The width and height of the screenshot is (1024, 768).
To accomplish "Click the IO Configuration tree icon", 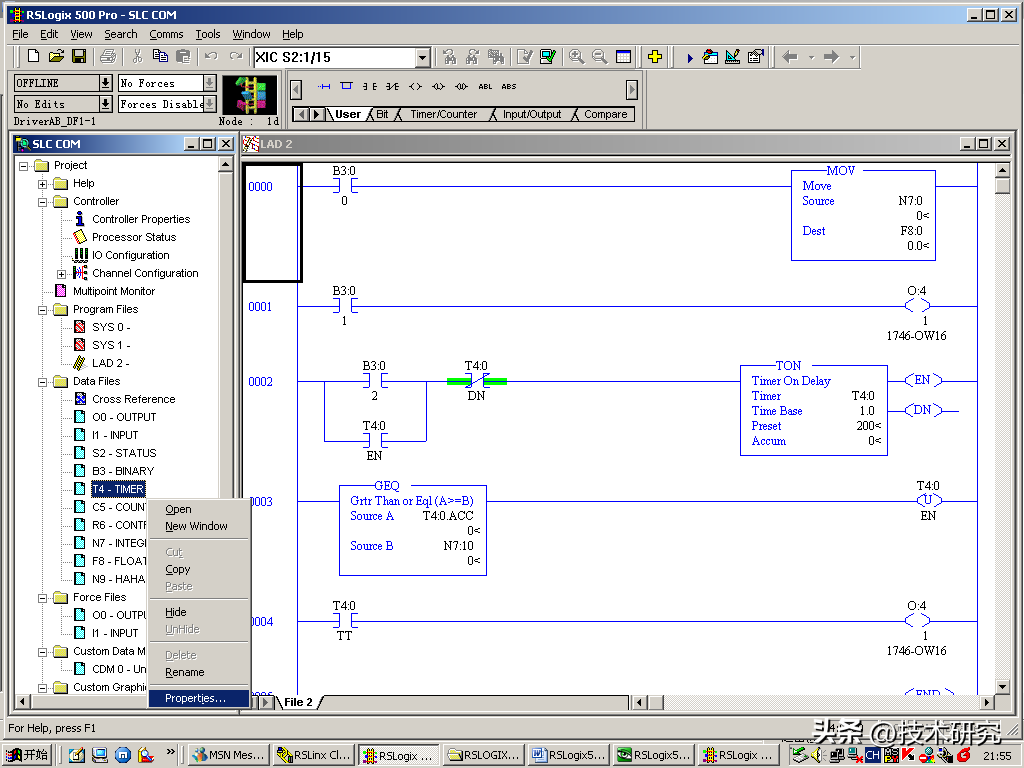I will [81, 255].
